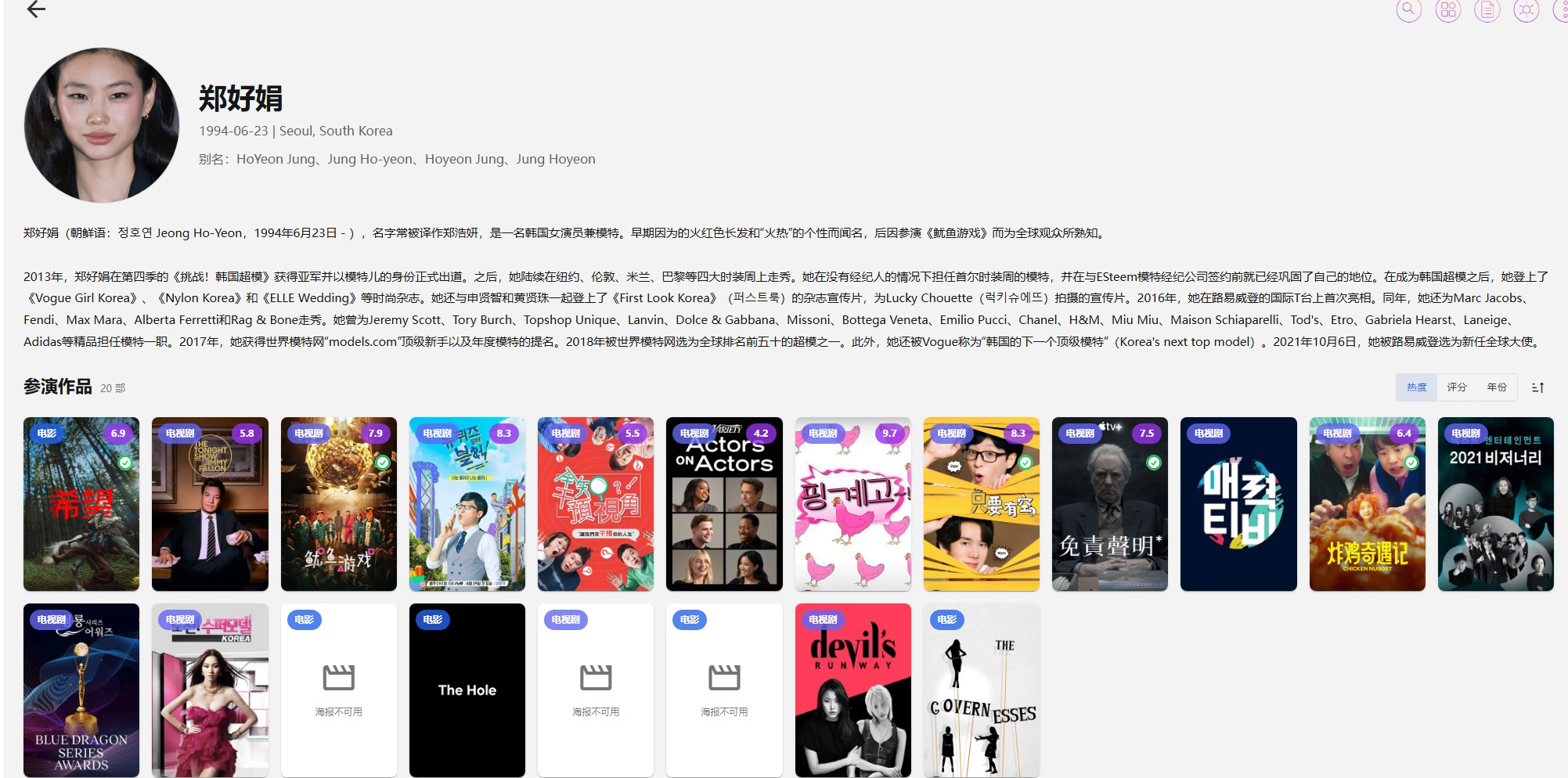Click 郑好娟's profile photo
This screenshot has width=1568, height=778.
tap(102, 125)
